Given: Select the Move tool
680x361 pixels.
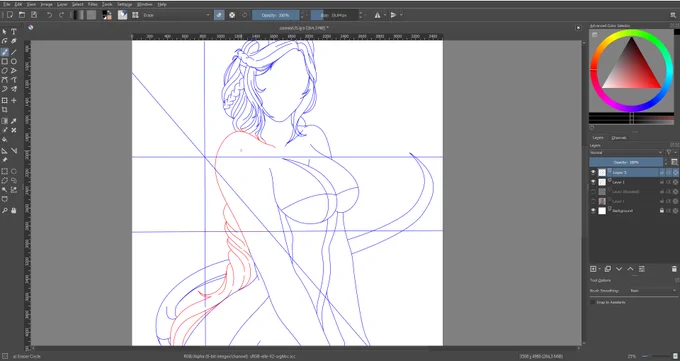Looking at the screenshot, I should [14, 100].
